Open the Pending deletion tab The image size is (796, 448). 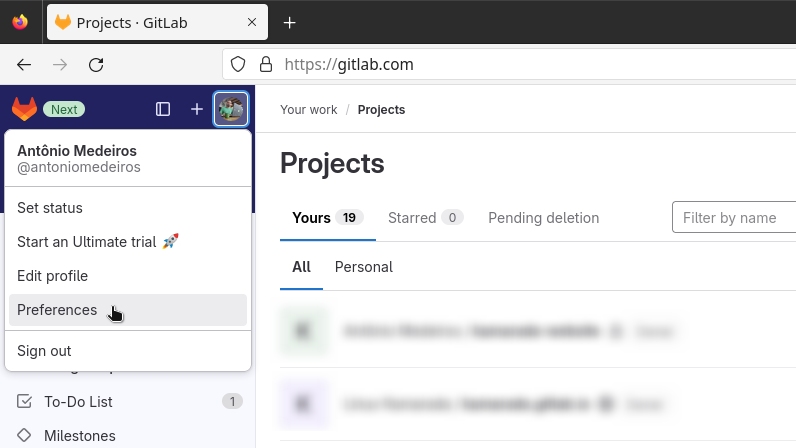pyautogui.click(x=544, y=218)
